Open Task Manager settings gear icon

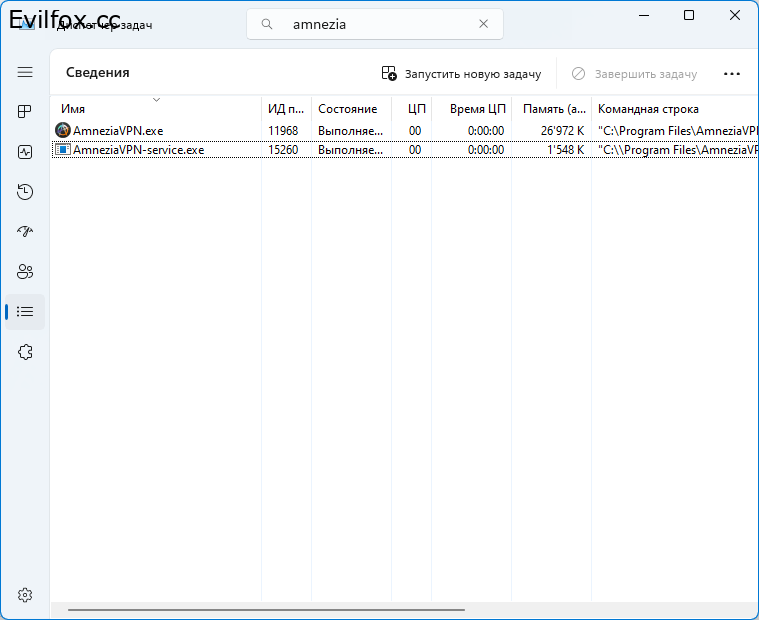25,595
